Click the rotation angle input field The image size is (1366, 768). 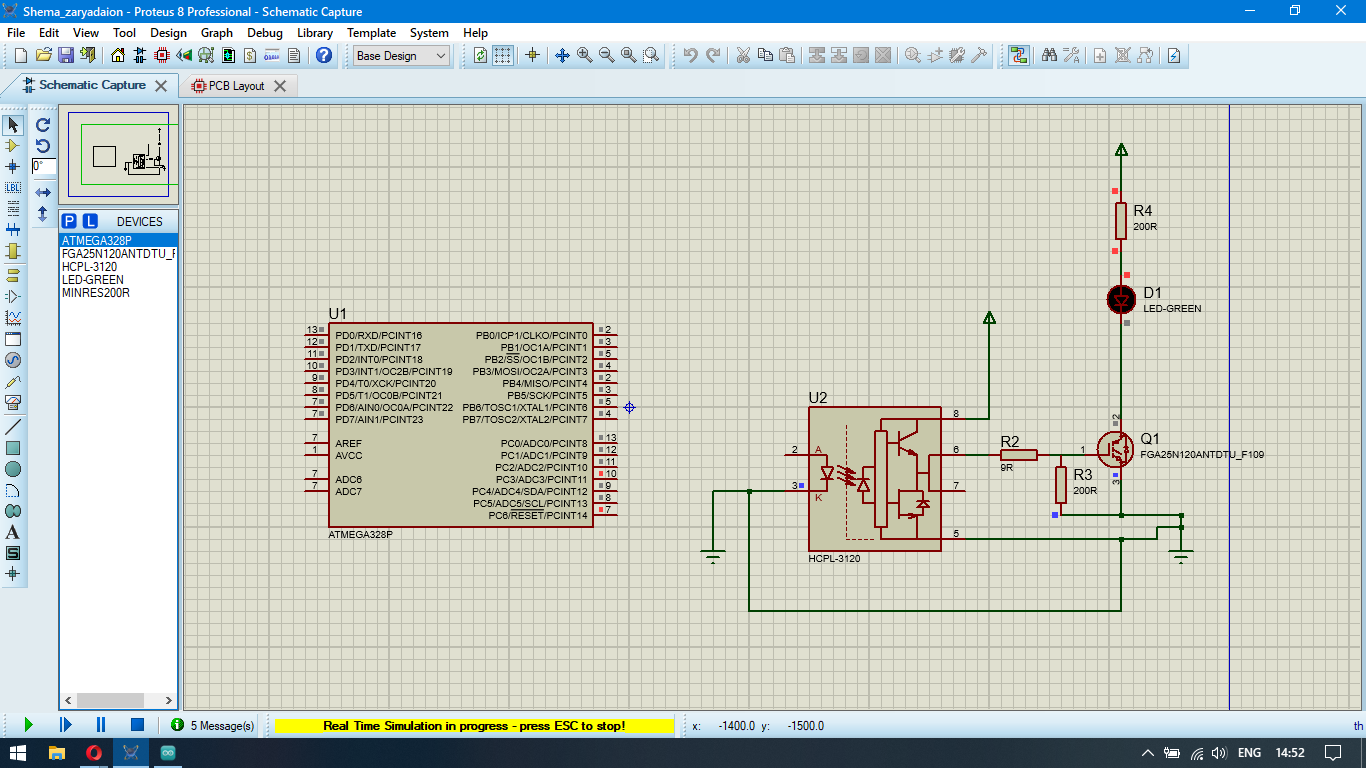click(x=44, y=167)
